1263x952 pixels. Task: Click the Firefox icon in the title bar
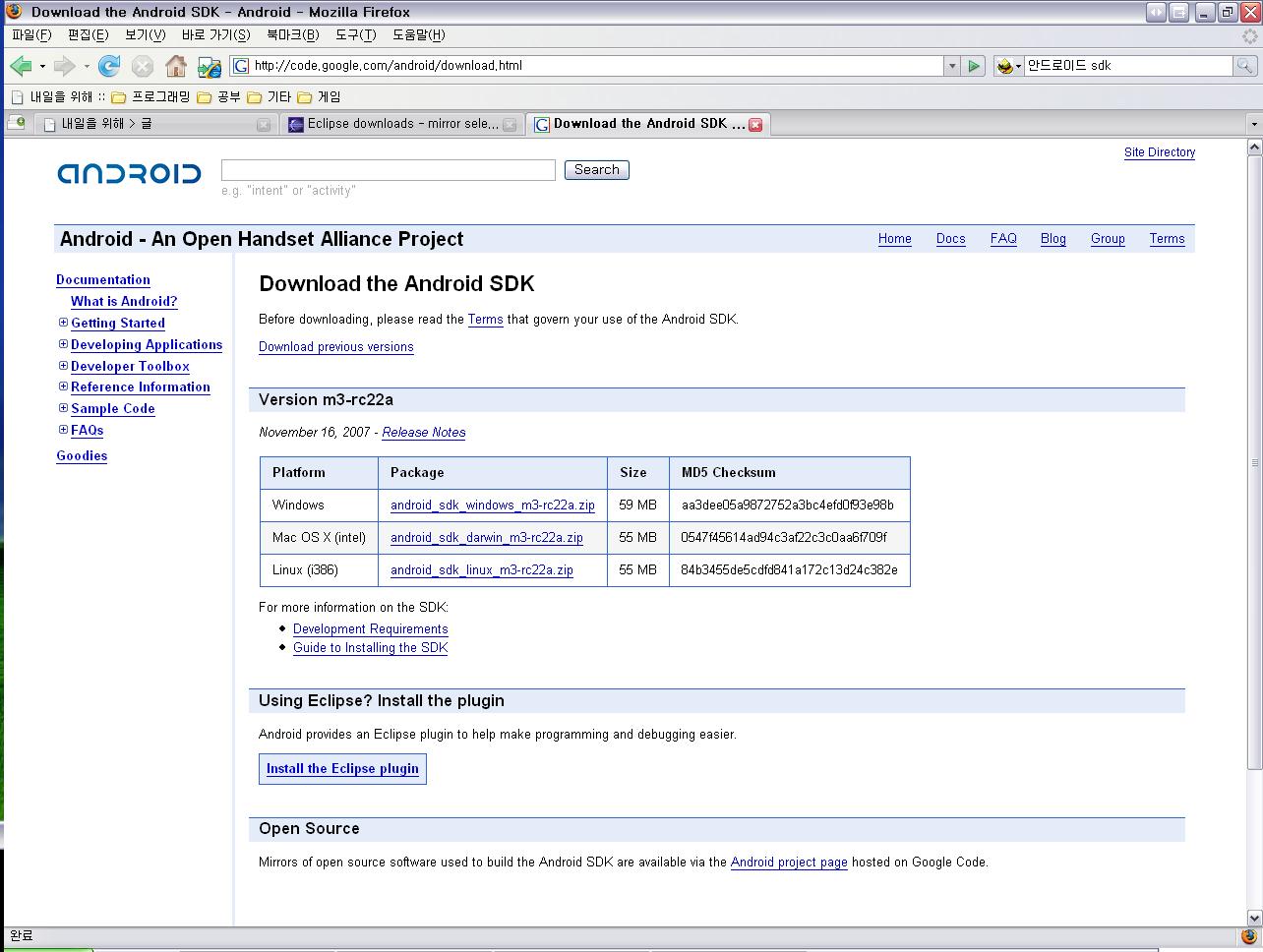point(14,12)
